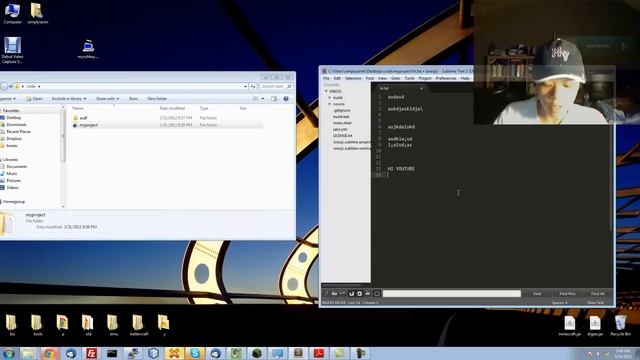Toggle whole word option in find bar
640x360 pixels.
point(342,293)
